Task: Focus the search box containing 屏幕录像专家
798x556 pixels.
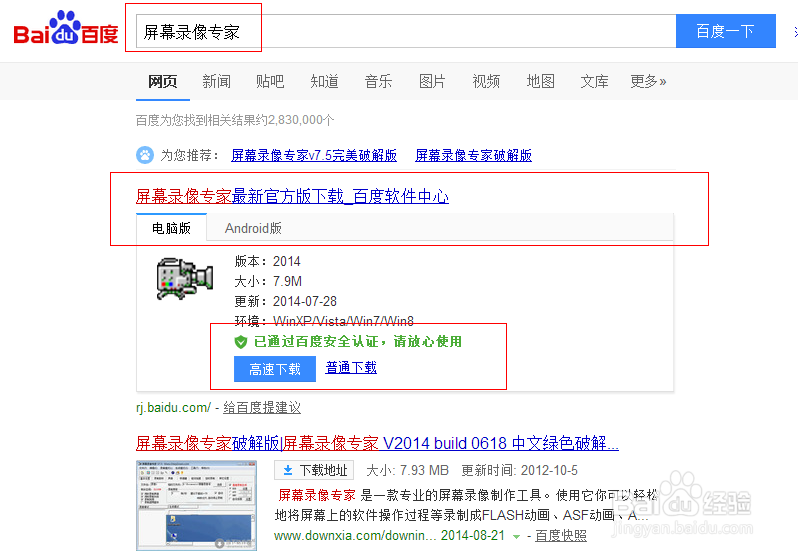Action: tap(406, 32)
